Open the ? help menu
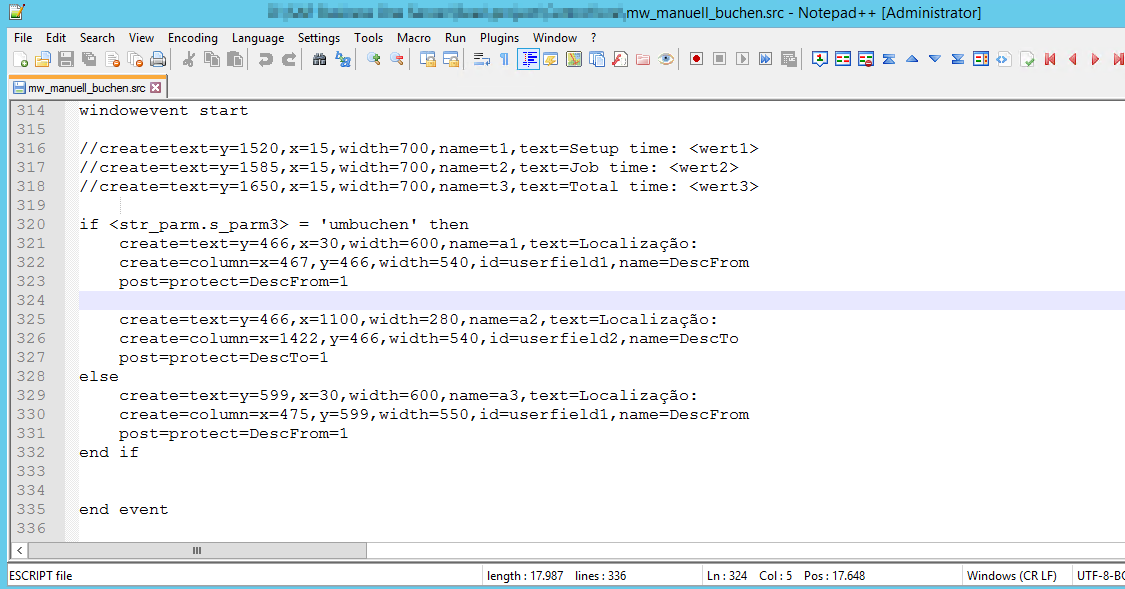The height and width of the screenshot is (589, 1125). point(593,38)
